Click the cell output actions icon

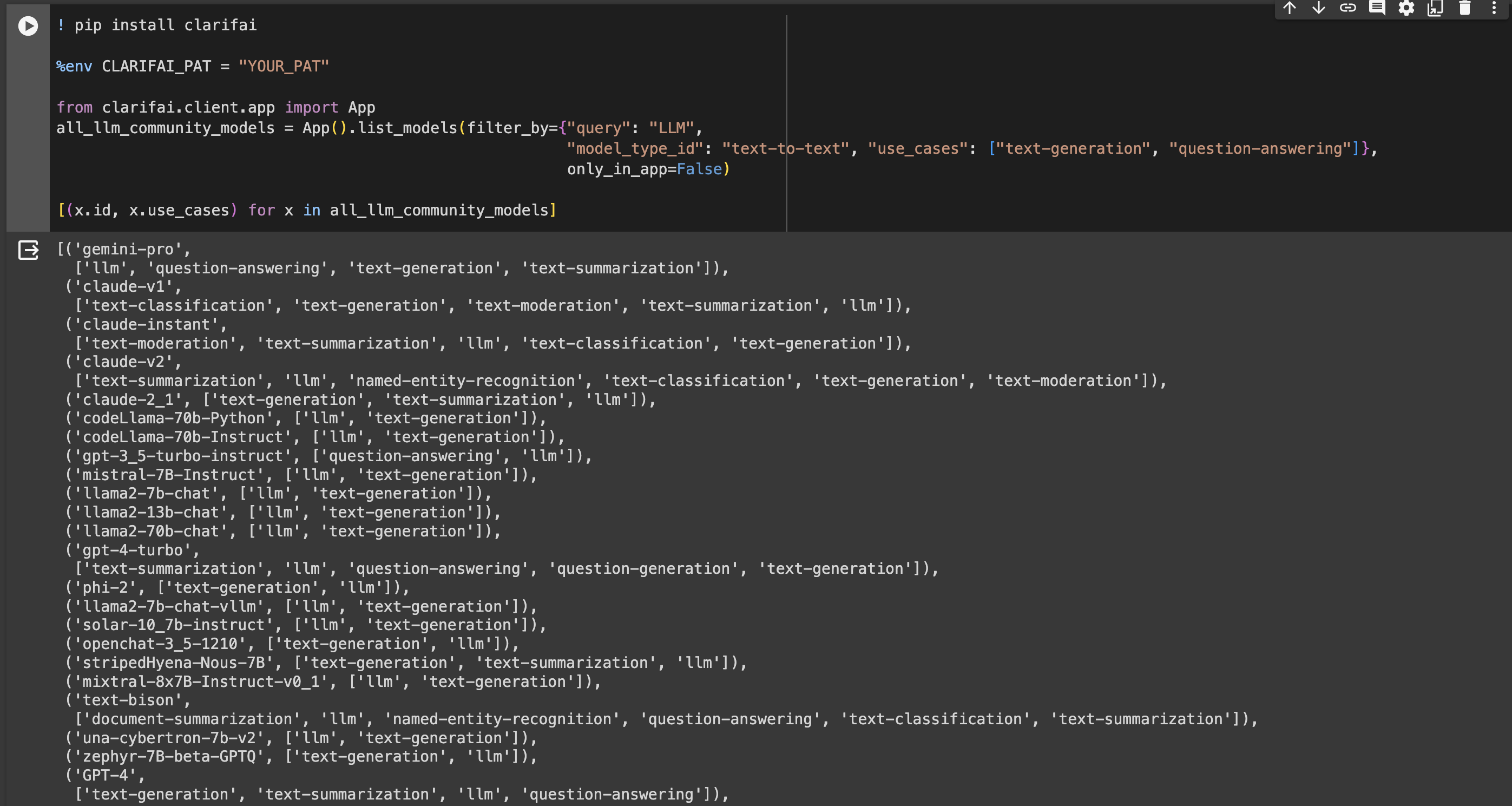pyautogui.click(x=28, y=250)
